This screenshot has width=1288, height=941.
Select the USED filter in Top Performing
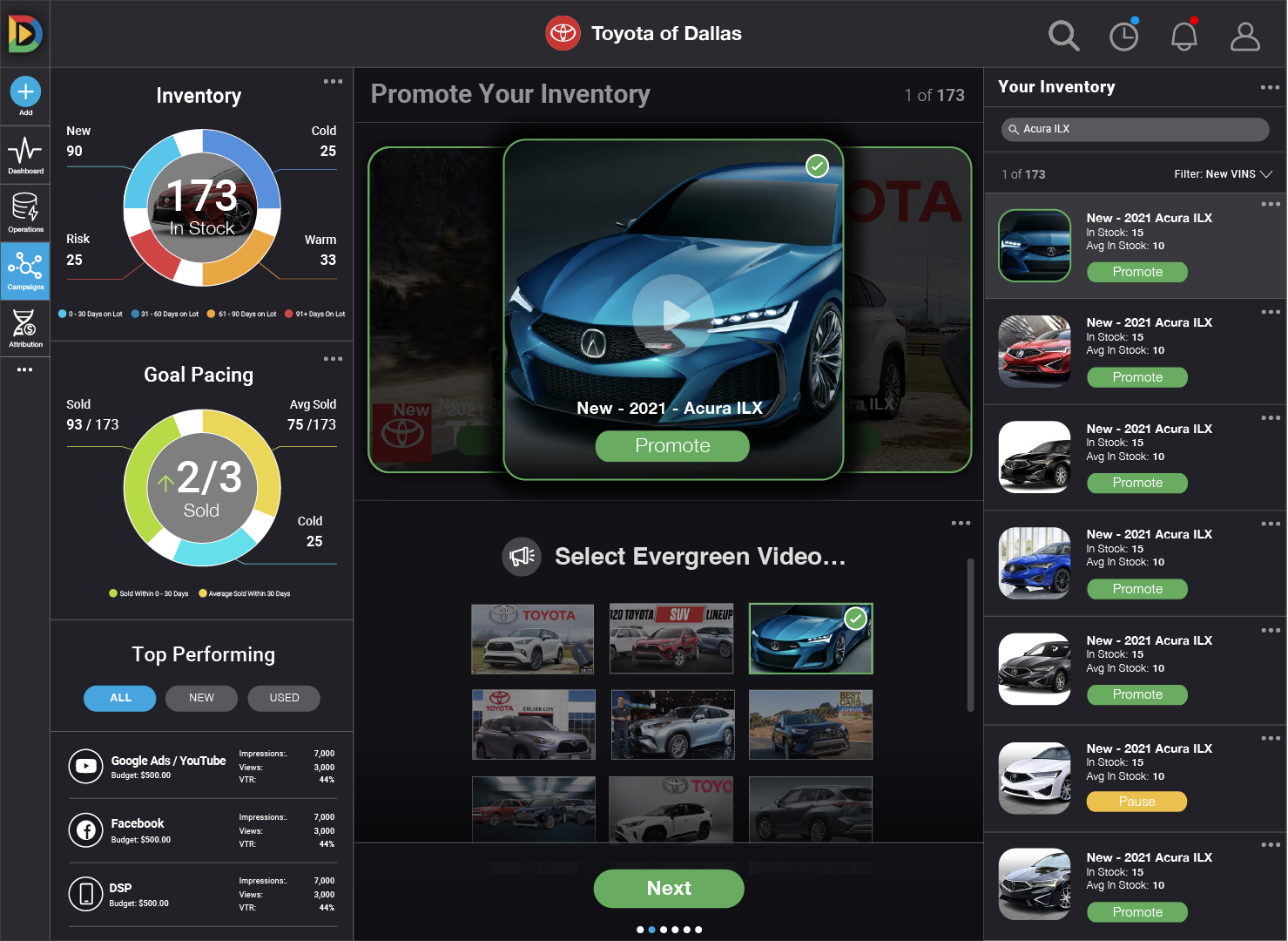(284, 698)
